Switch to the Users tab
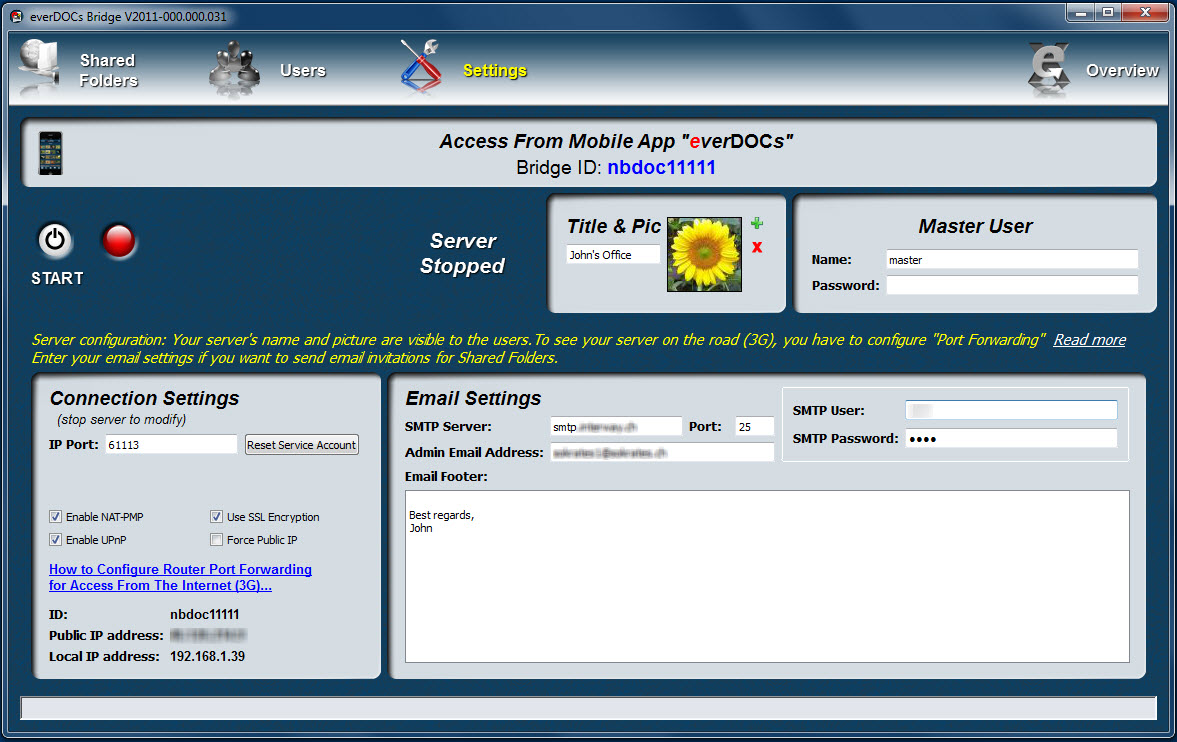 [303, 71]
